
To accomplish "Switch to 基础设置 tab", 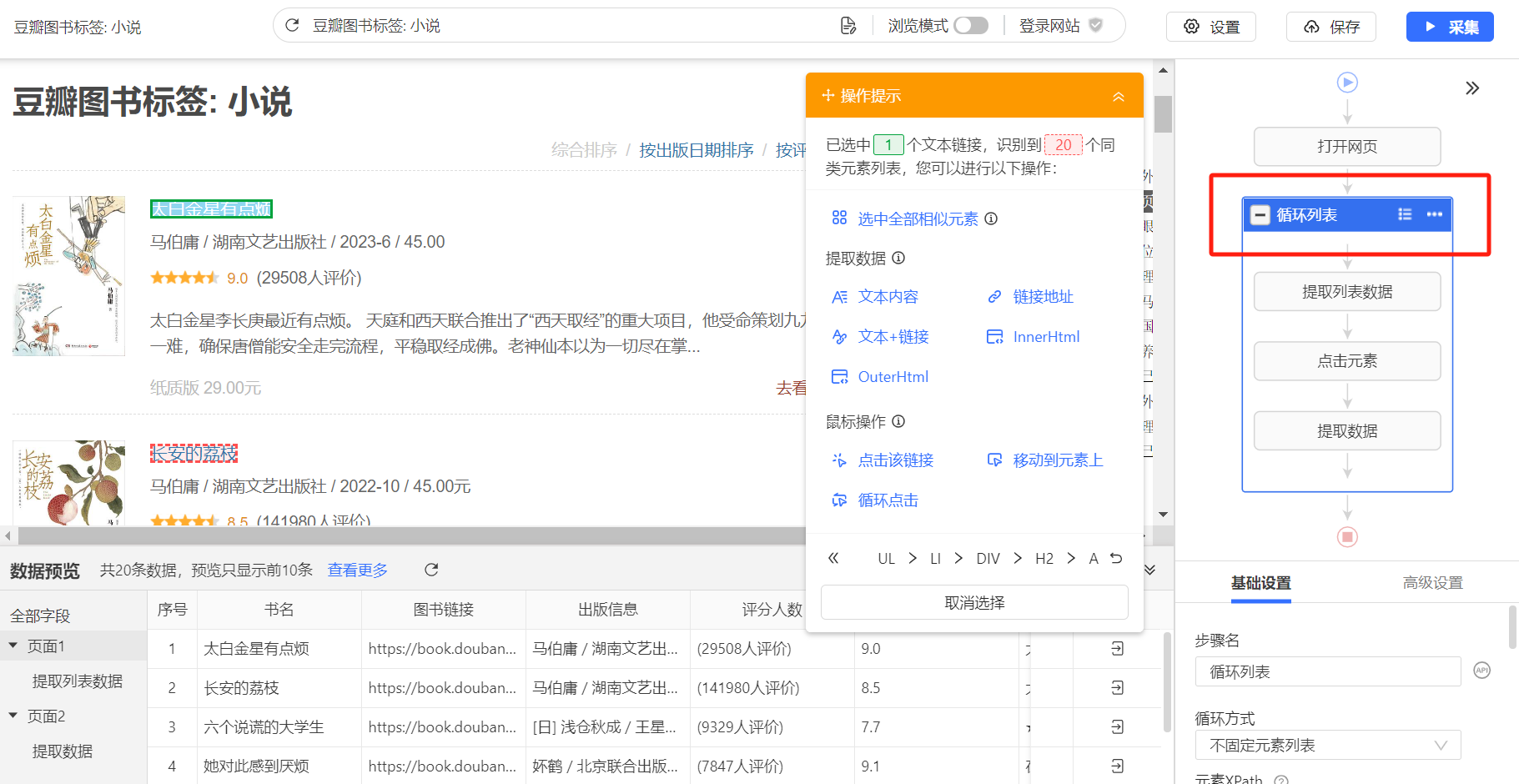I will 1261,583.
